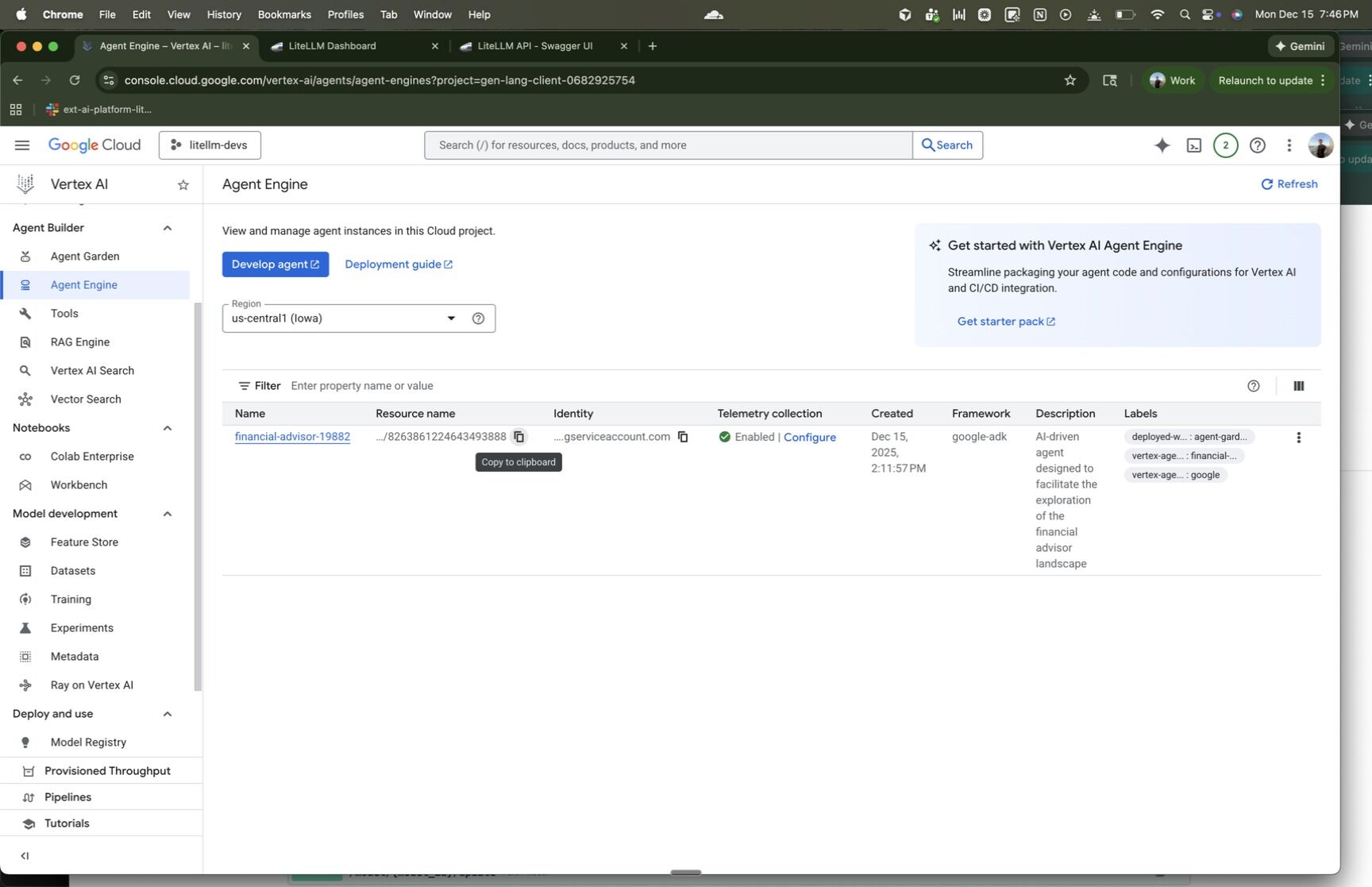1372x887 pixels.
Task: Switch to LiteLLM API Swagger UI tab
Action: (543, 46)
